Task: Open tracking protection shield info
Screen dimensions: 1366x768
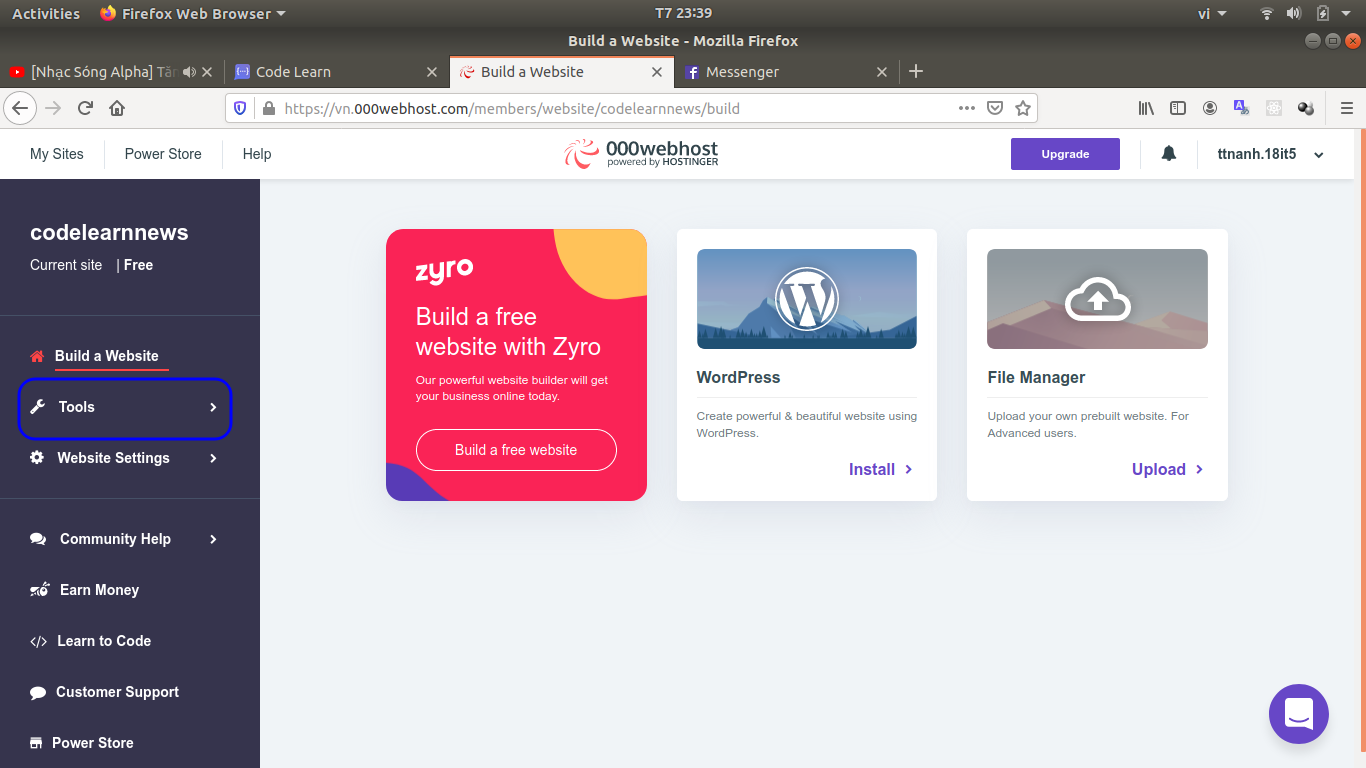Action: 240,108
